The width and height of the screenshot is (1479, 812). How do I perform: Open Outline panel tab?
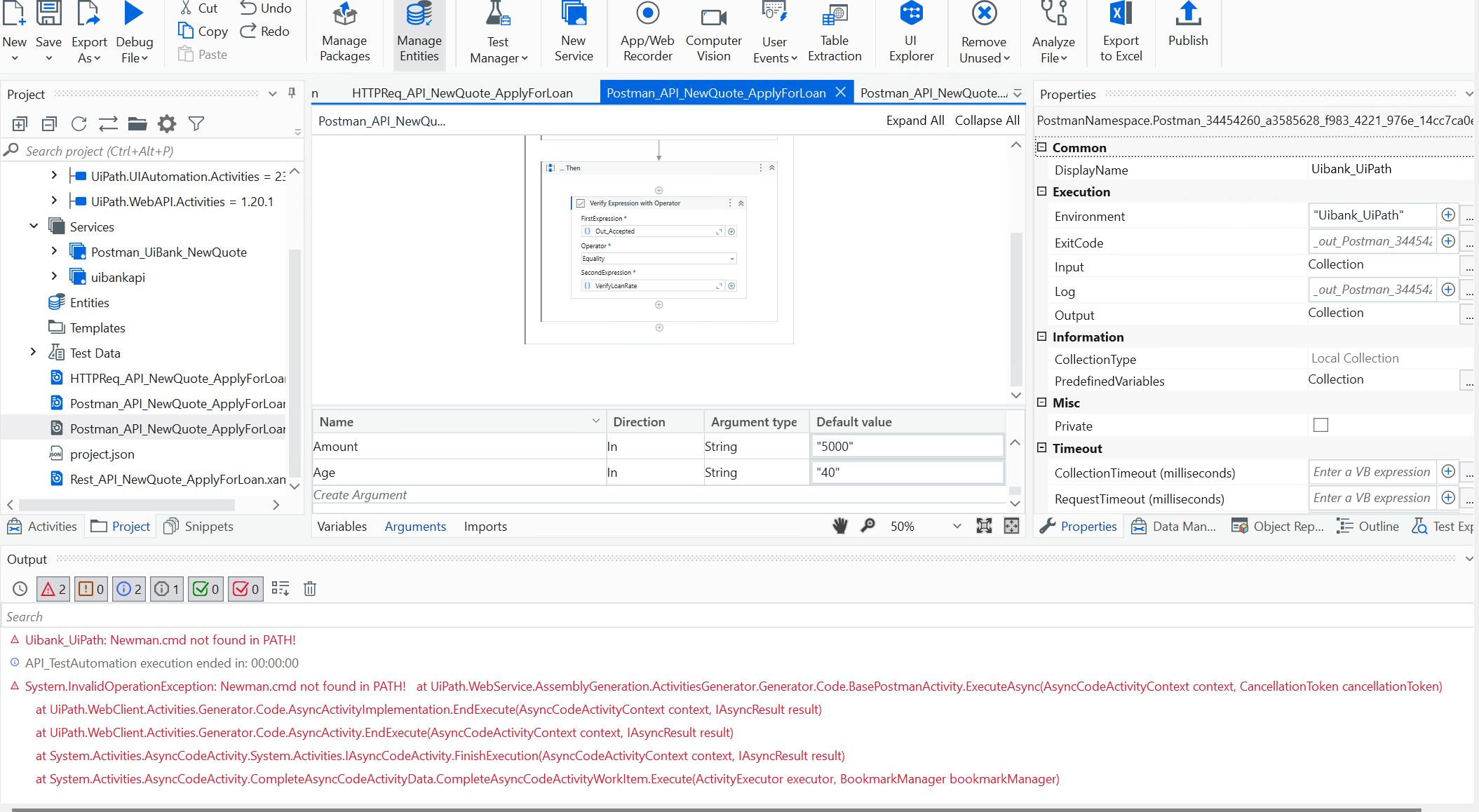coord(1367,527)
